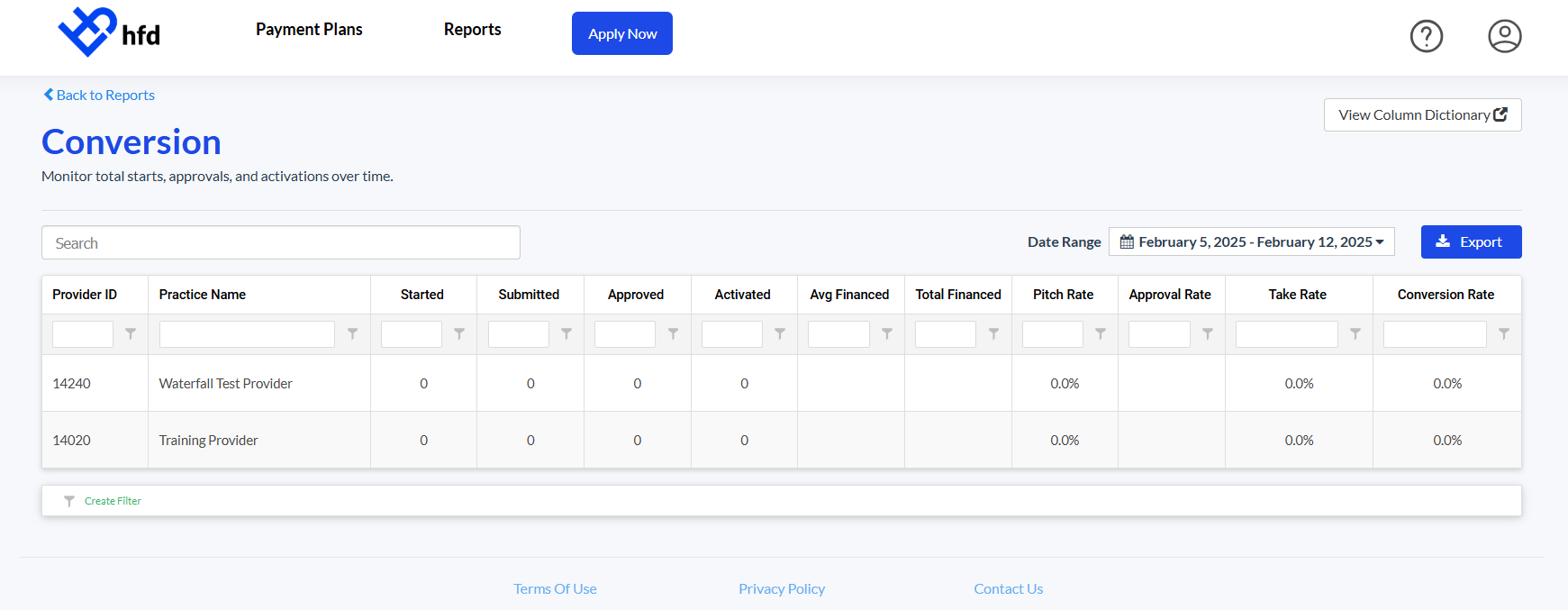Sort by Total Financed column header

(958, 295)
